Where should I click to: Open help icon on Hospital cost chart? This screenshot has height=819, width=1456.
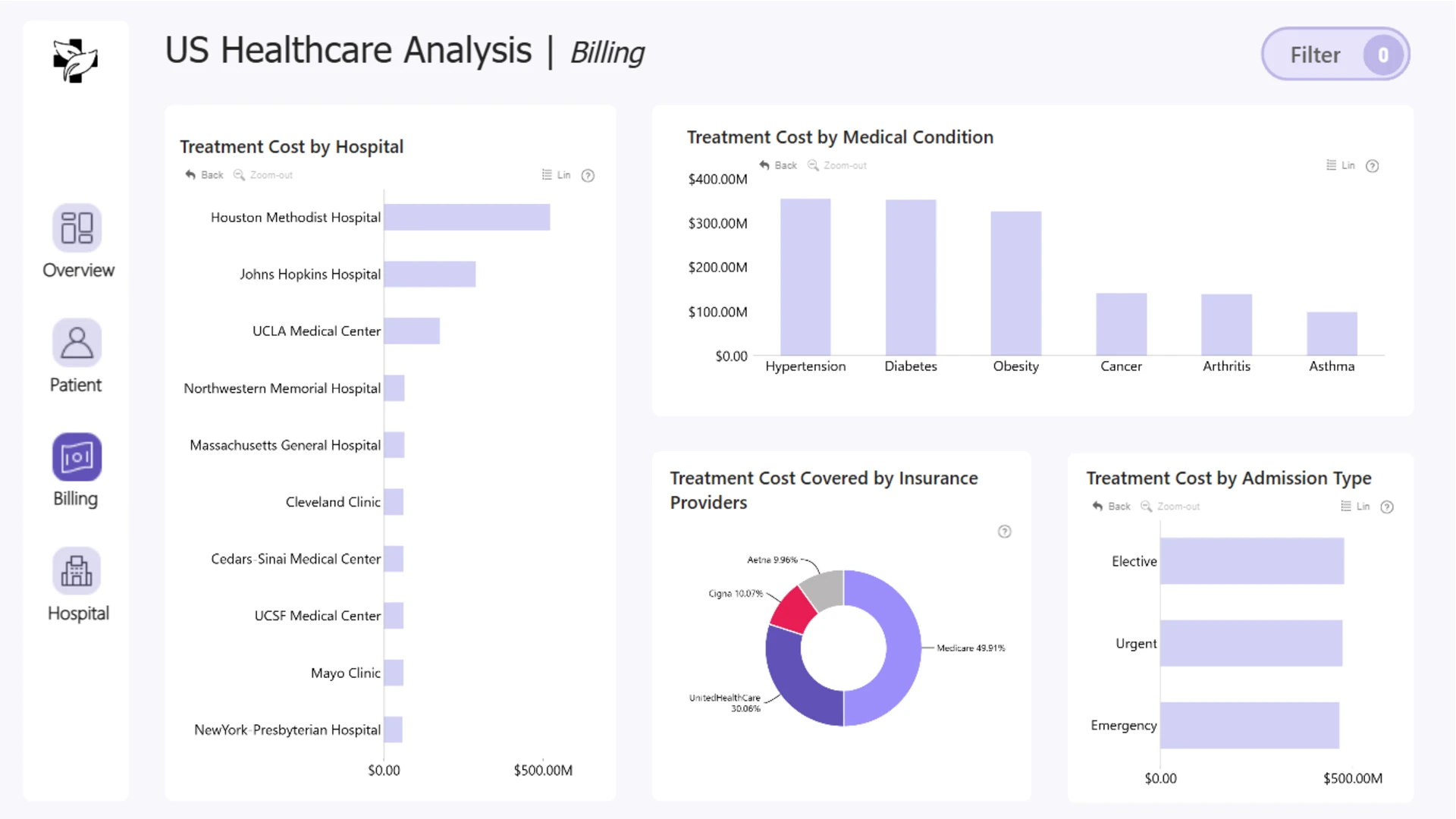[x=588, y=176]
